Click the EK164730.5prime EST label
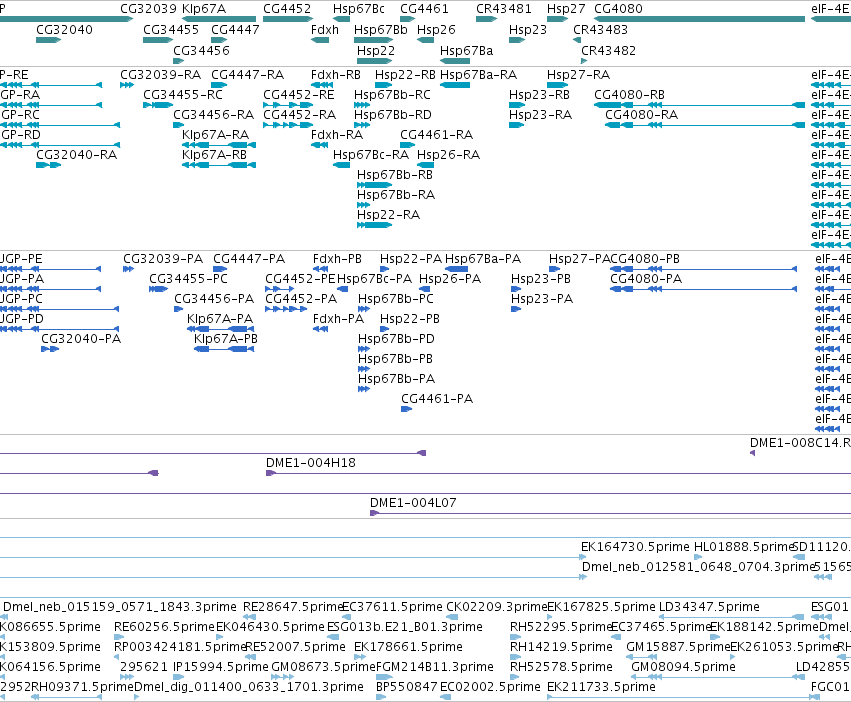This screenshot has width=851, height=702. pos(635,547)
